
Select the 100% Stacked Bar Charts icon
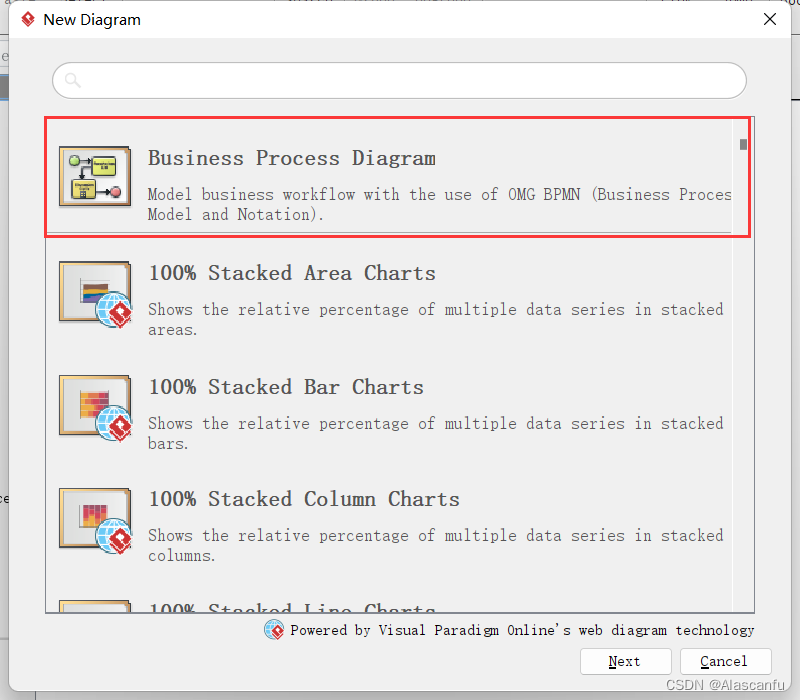95,408
